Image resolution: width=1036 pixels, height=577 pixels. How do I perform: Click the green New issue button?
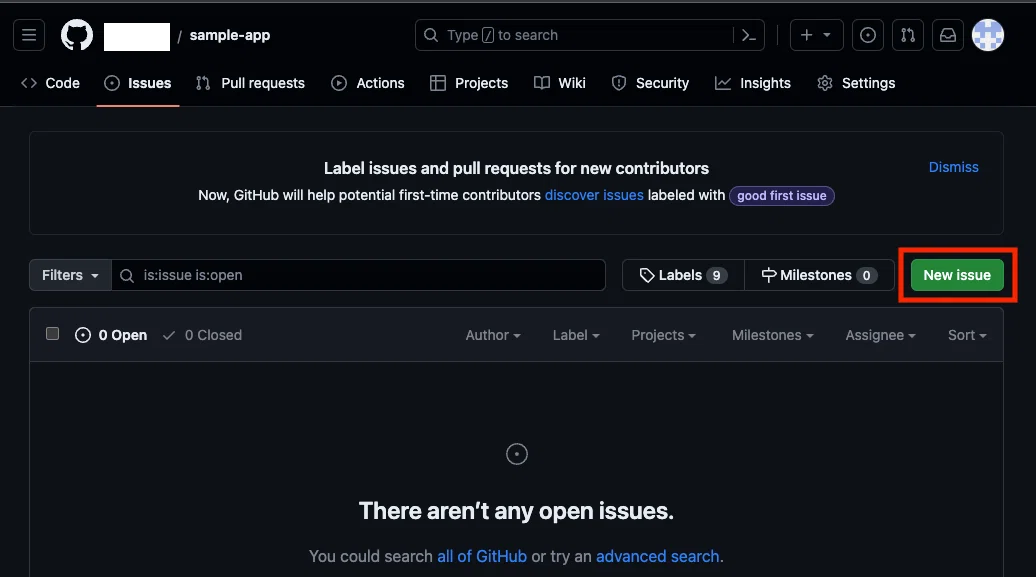[x=957, y=275]
